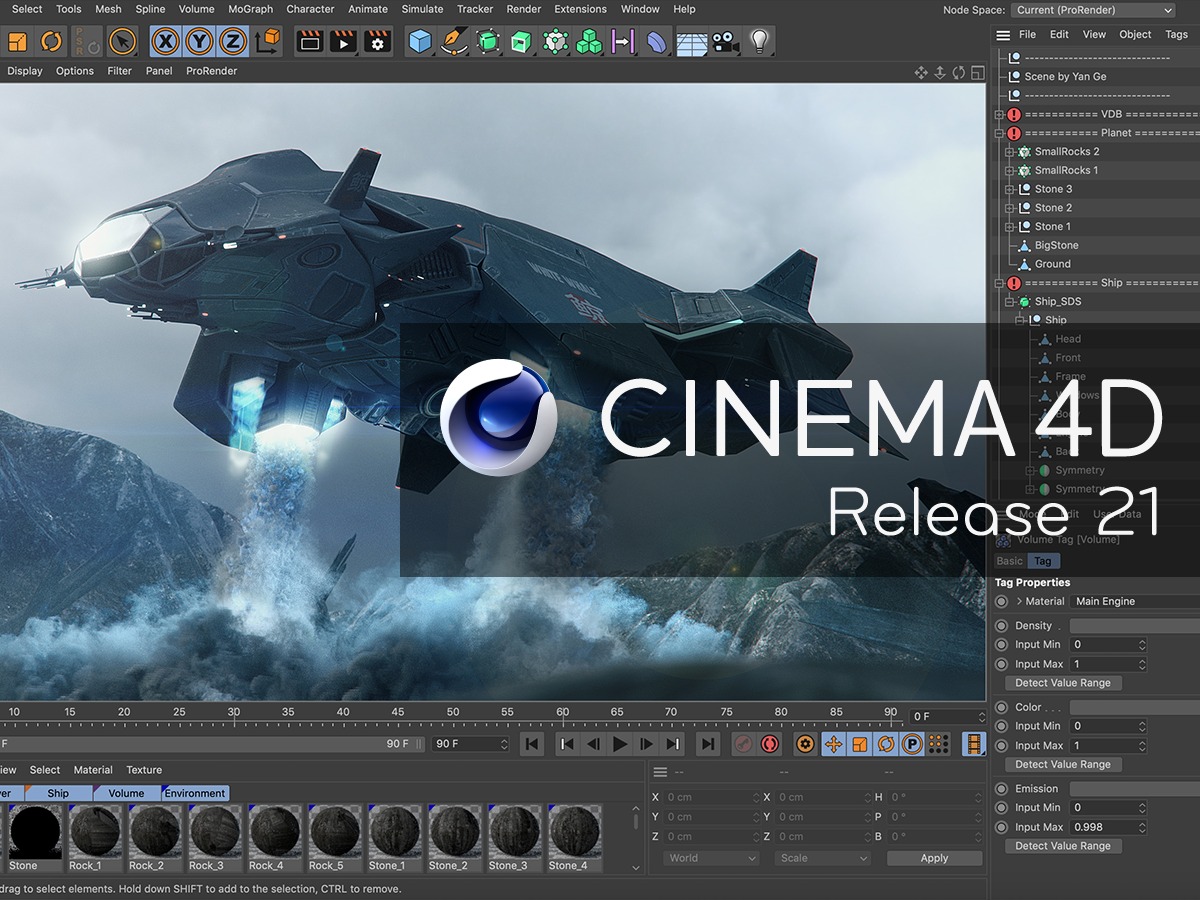The image size is (1200, 900).
Task: Select the Cube primitive icon
Action: coord(419,41)
